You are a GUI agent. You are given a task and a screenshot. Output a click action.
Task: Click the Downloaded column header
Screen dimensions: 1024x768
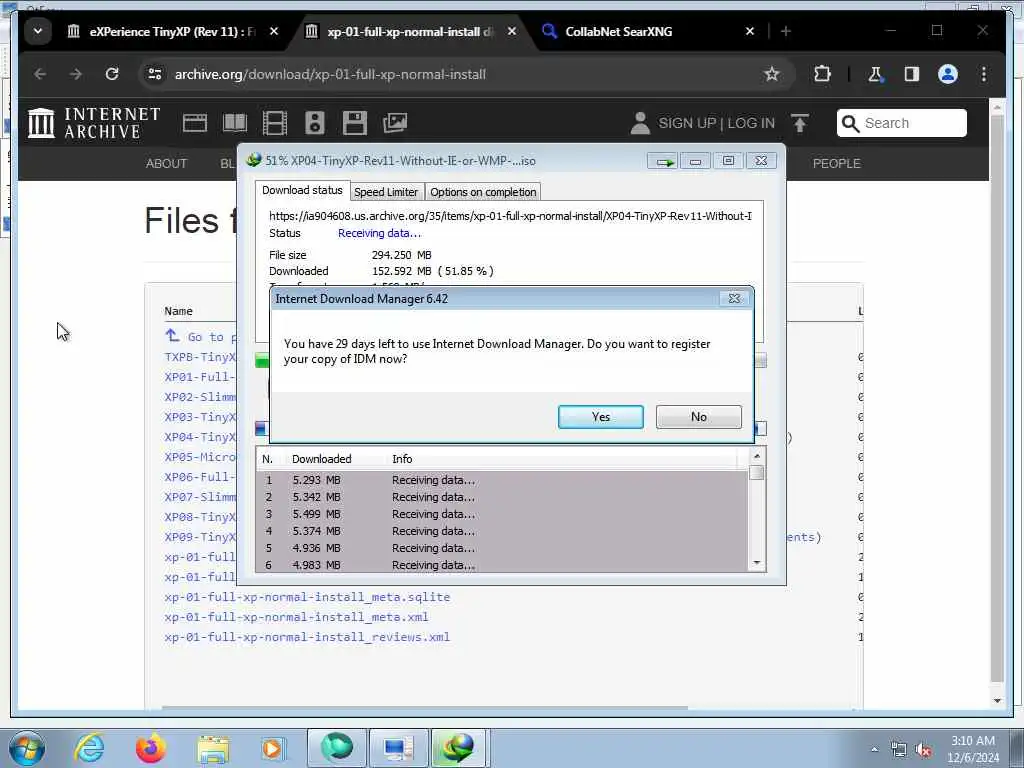pos(321,459)
